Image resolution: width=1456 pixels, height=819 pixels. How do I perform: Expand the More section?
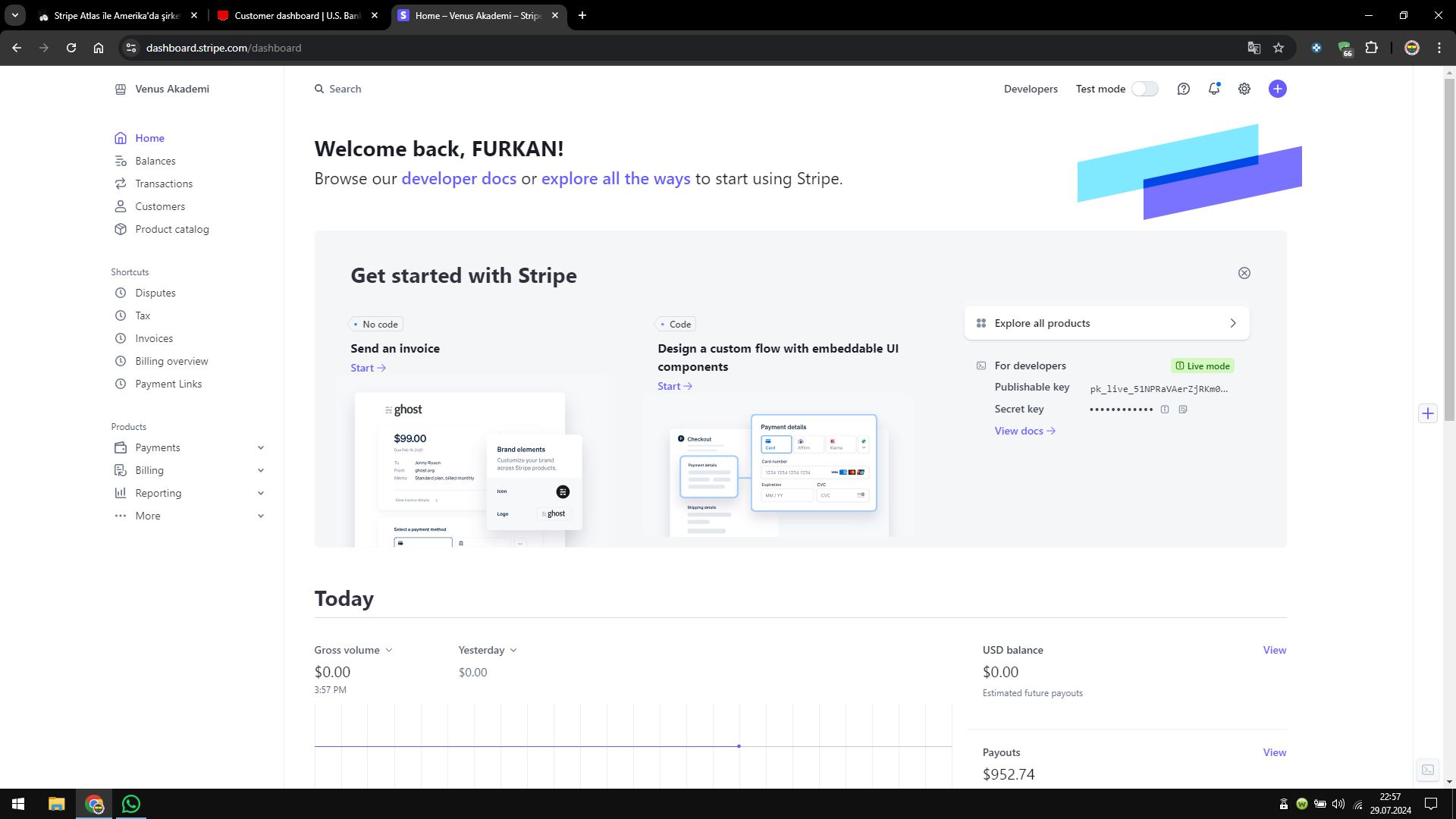261,516
